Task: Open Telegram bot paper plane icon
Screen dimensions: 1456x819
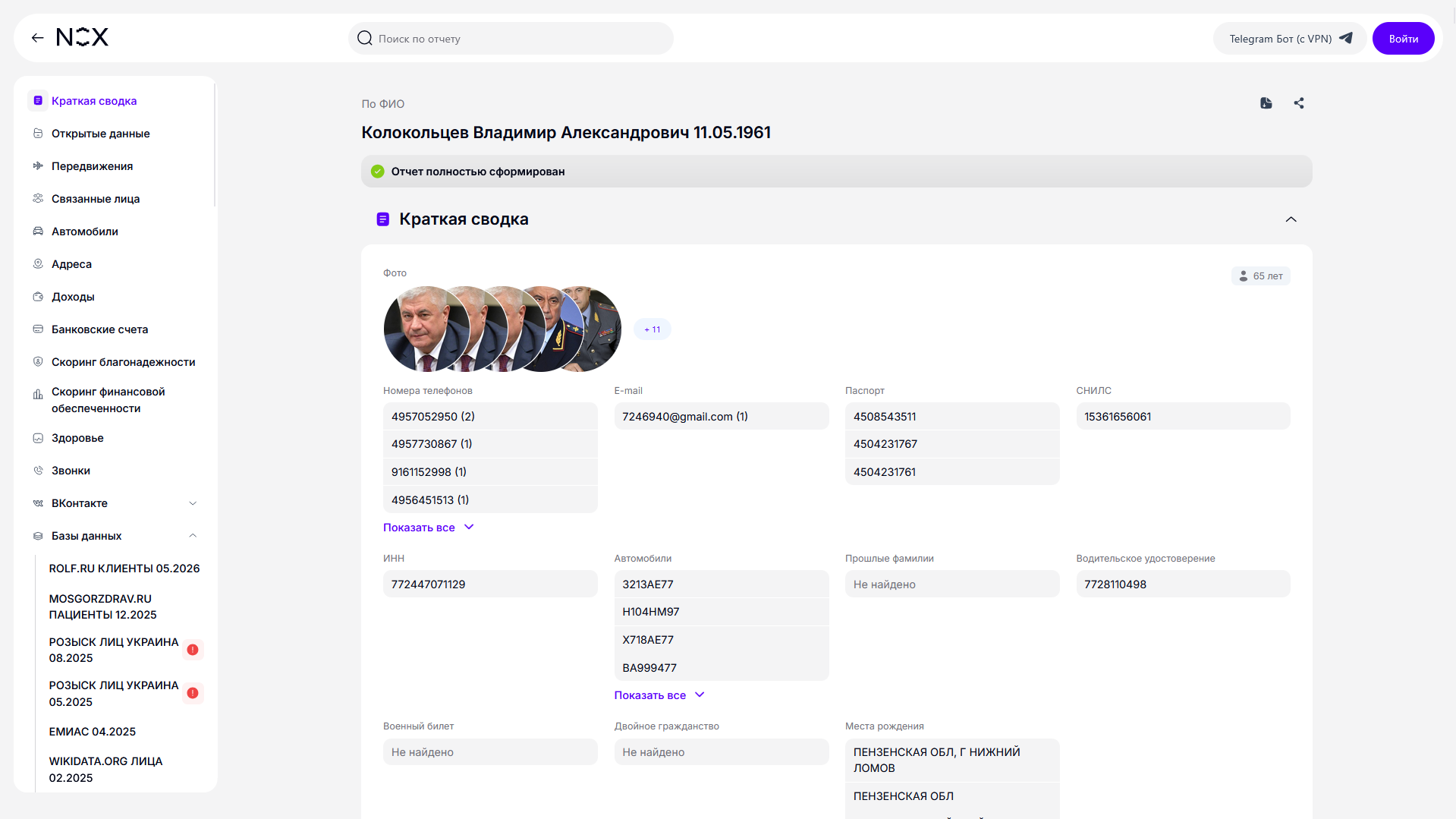Action: [1346, 38]
